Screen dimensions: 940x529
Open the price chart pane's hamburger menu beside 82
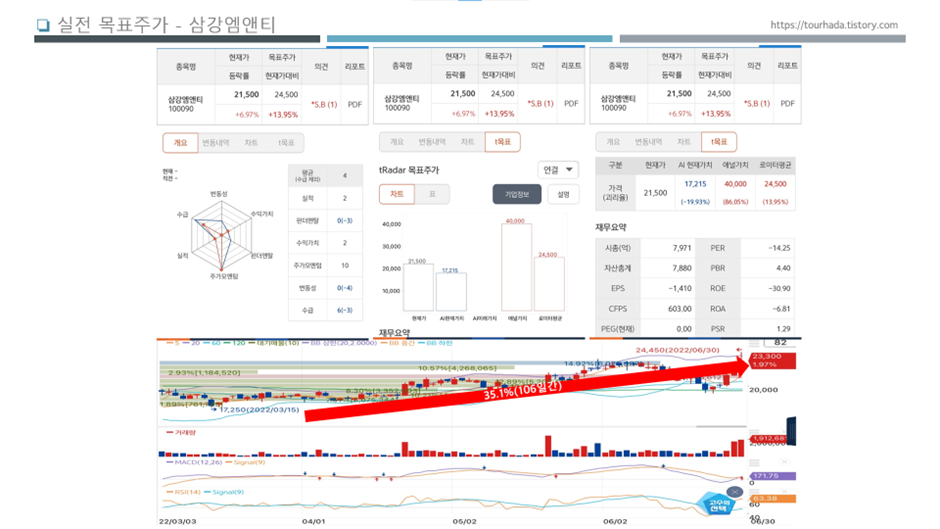(x=754, y=343)
